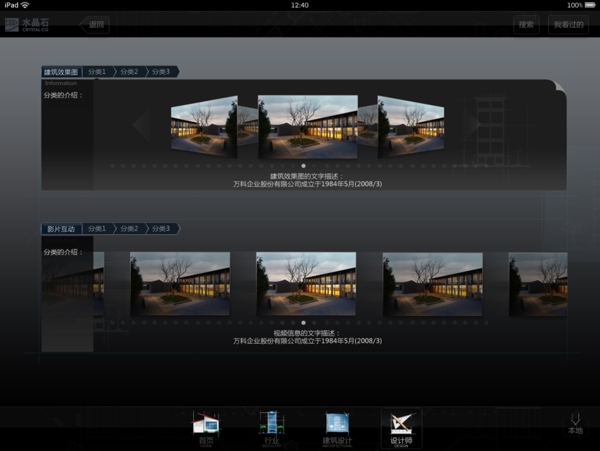The image size is (600, 451).
Task: Select the right tilted cover-flow image
Action: (x=411, y=127)
